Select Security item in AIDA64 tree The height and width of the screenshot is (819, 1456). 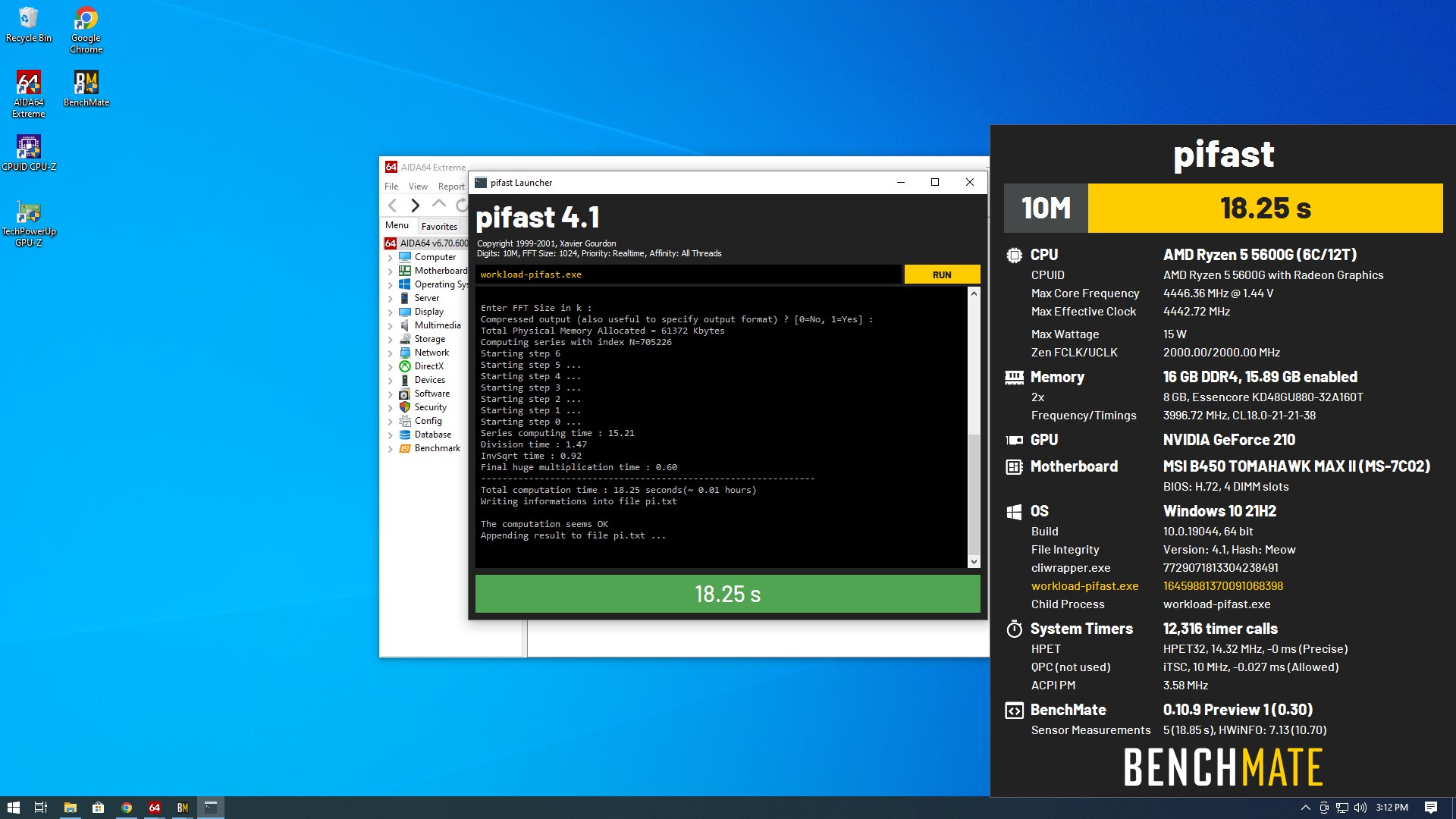(x=430, y=407)
